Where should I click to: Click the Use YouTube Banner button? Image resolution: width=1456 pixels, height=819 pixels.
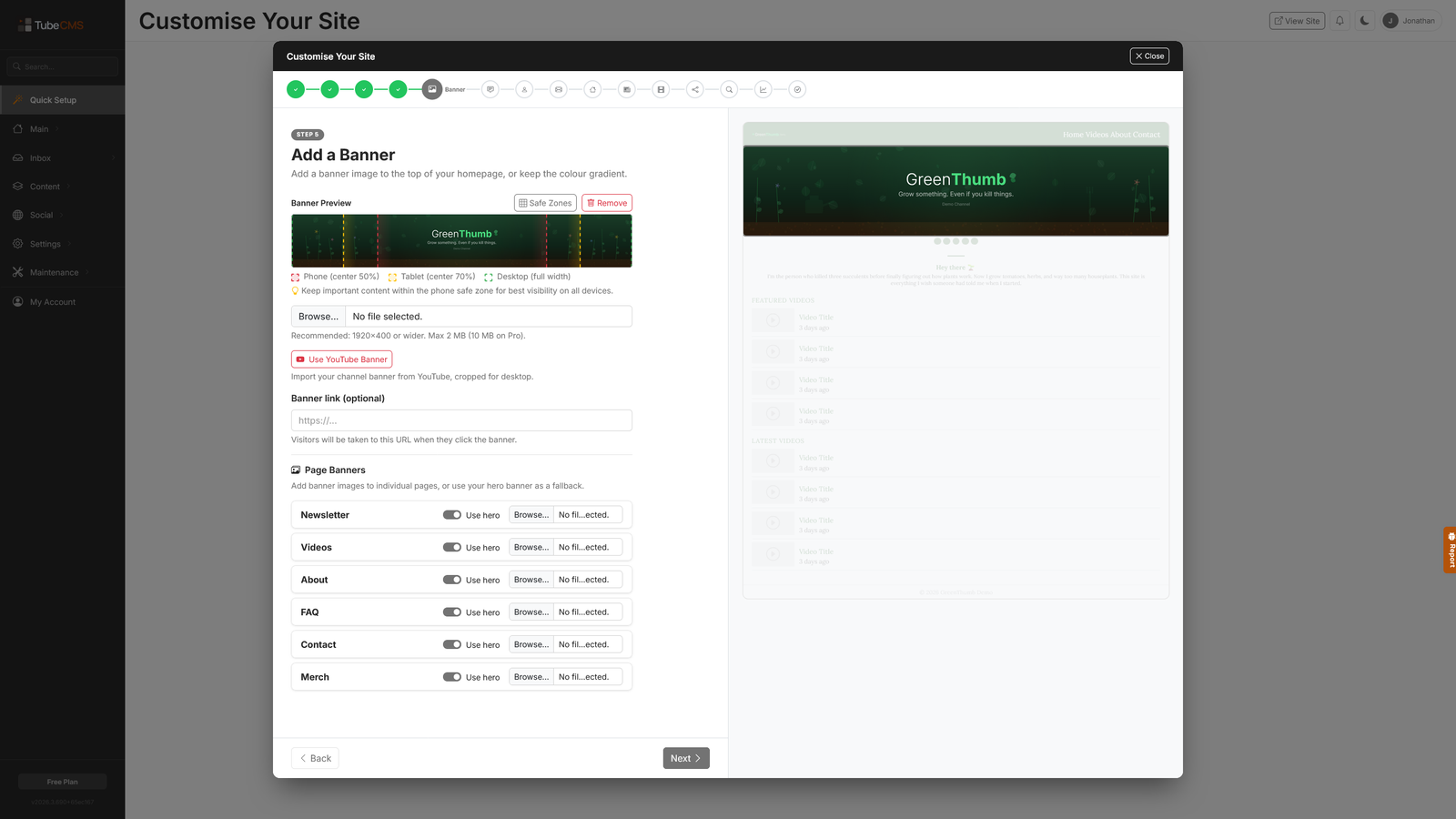tap(341, 359)
